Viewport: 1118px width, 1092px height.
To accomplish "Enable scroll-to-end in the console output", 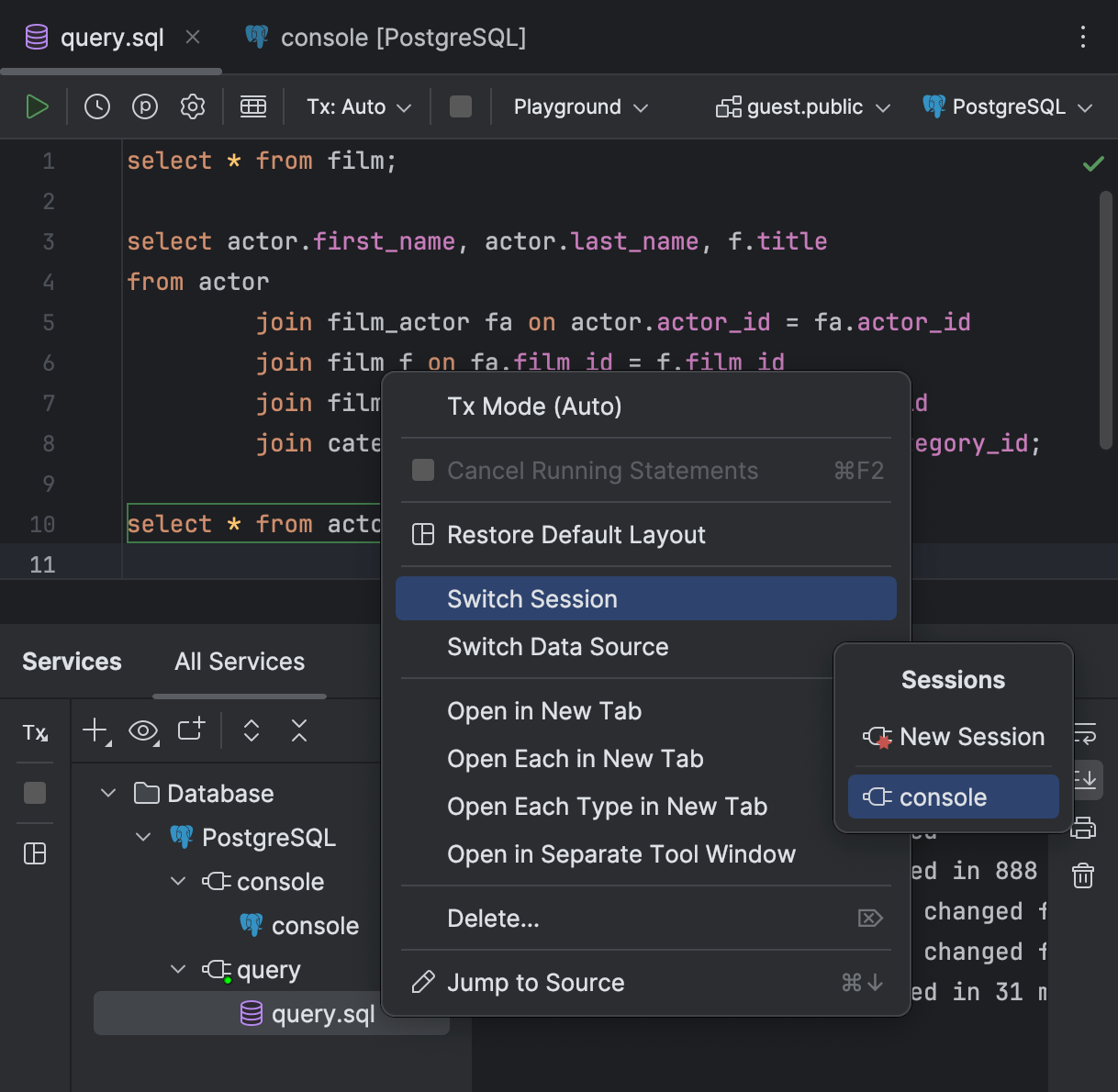I will point(1086,780).
